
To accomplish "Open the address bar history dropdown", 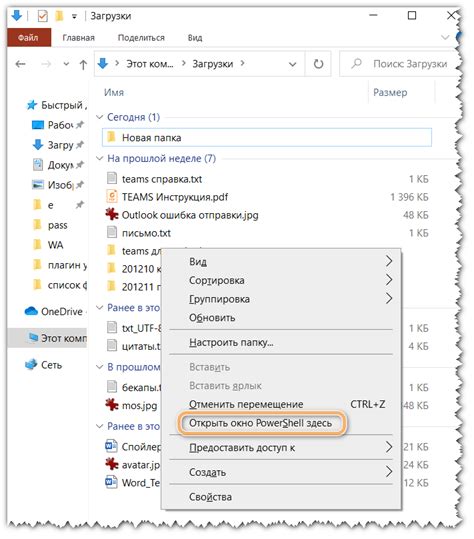I will 292,64.
